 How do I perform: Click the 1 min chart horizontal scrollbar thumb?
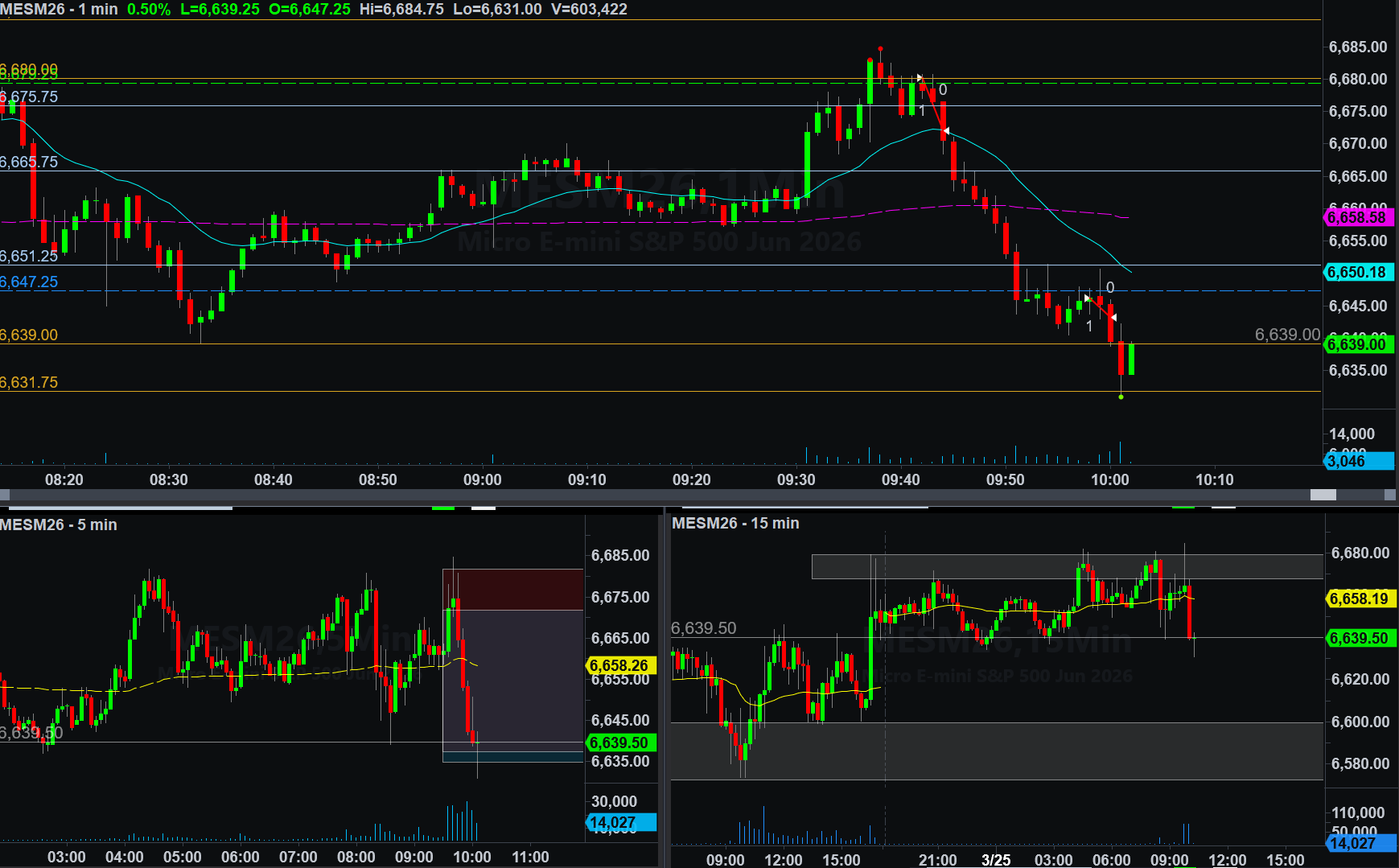point(1323,495)
